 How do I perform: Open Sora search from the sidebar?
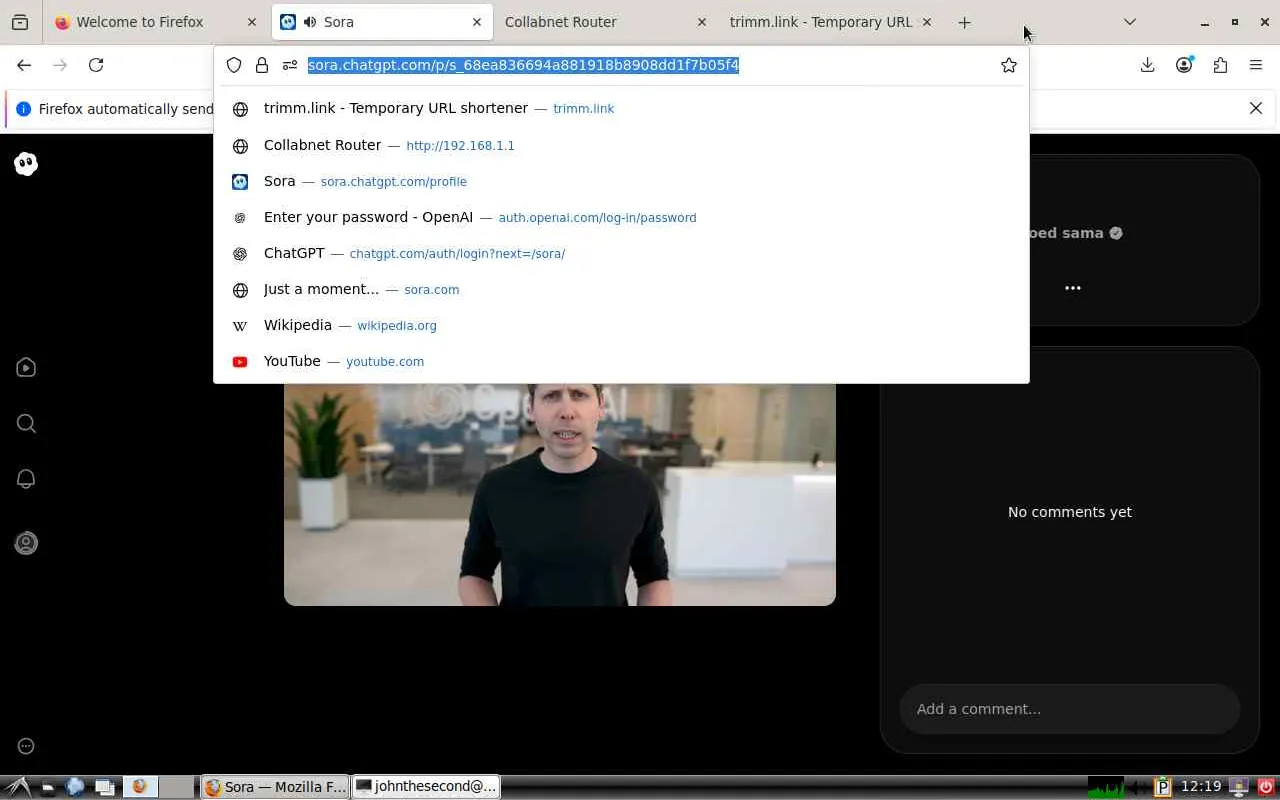pyautogui.click(x=26, y=424)
